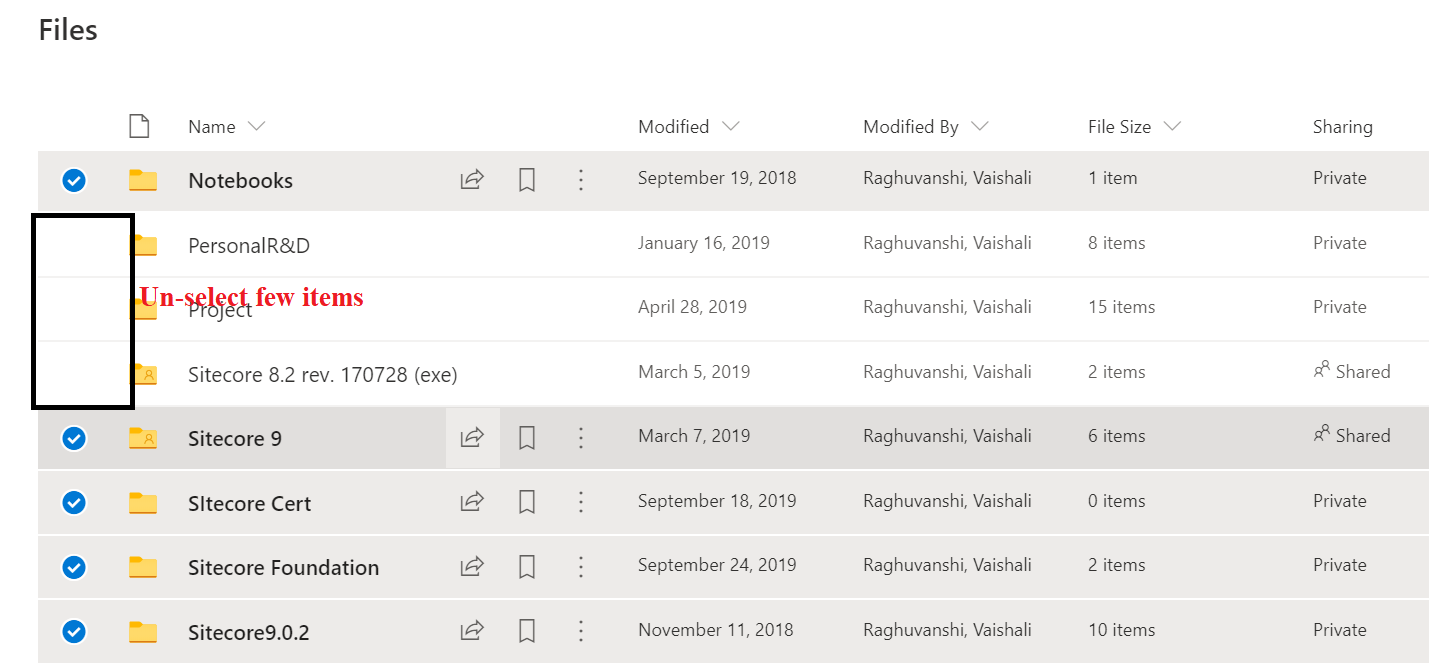Share the Sitecore Foundation folder
The image size is (1429, 664).
471,566
